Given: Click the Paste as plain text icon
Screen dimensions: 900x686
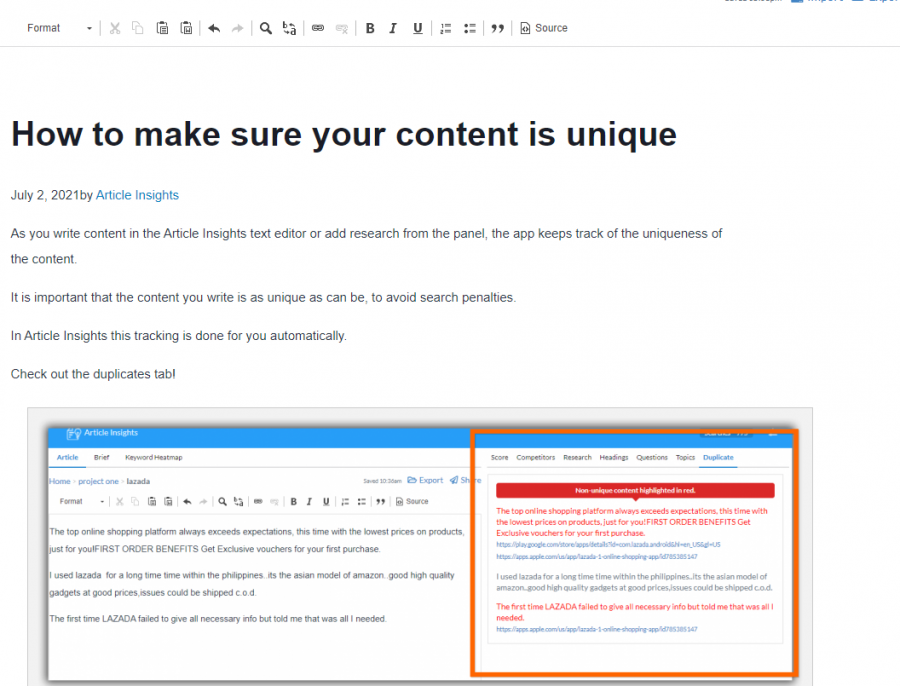Looking at the screenshot, I should [x=186, y=28].
